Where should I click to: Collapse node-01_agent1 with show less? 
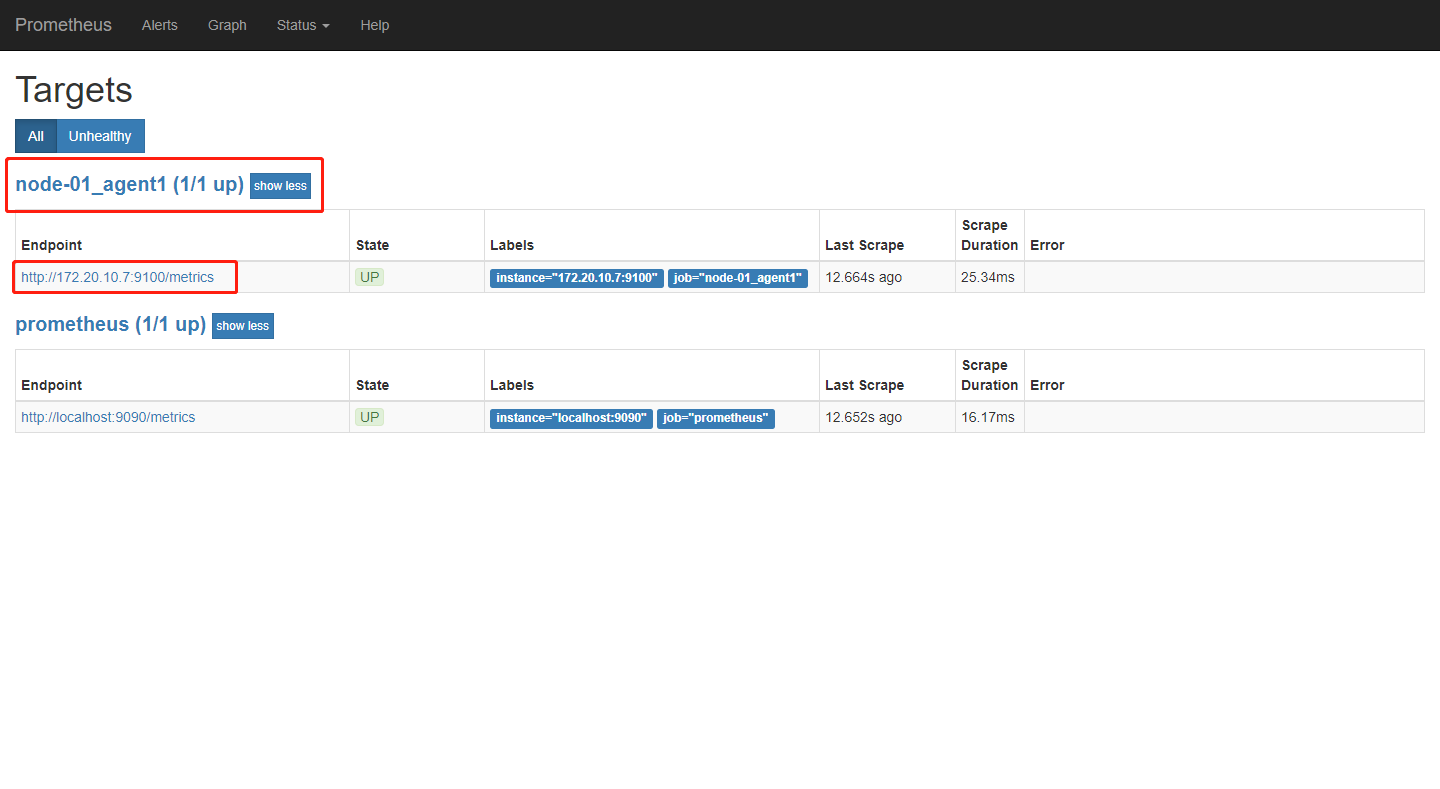coord(280,186)
